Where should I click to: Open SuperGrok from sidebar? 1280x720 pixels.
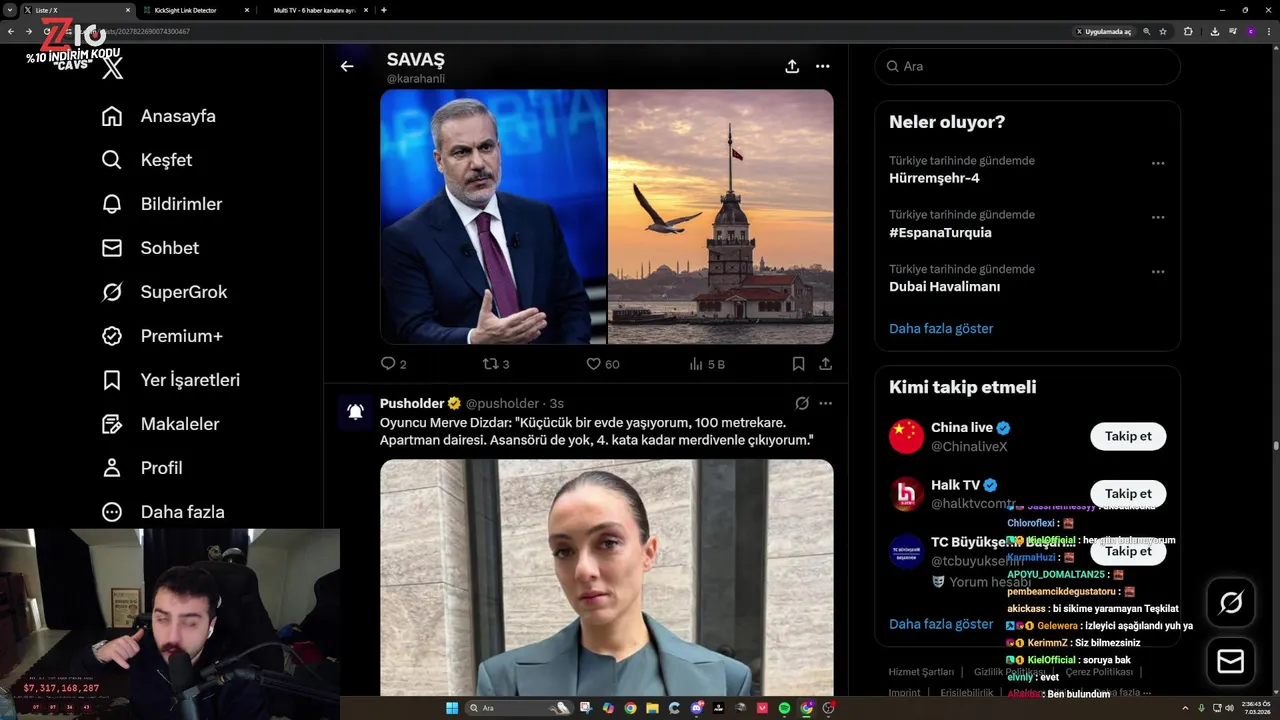click(x=164, y=292)
